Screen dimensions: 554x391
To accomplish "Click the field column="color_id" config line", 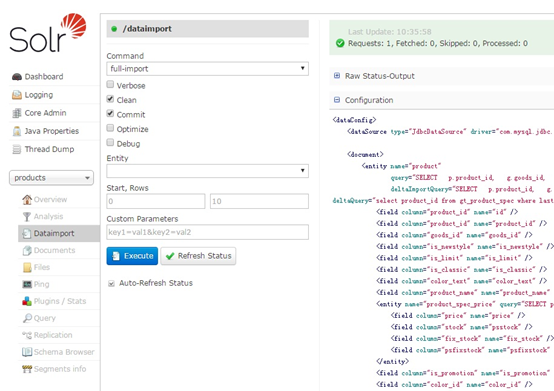I will (x=454, y=384).
